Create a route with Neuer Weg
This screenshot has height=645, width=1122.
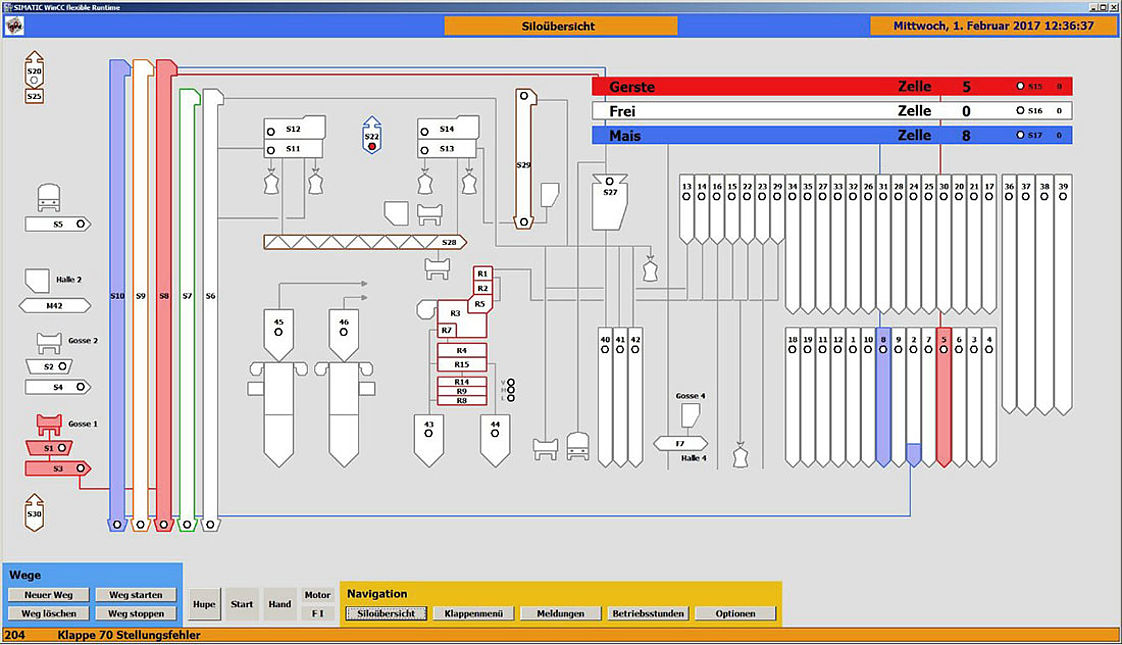(x=49, y=595)
